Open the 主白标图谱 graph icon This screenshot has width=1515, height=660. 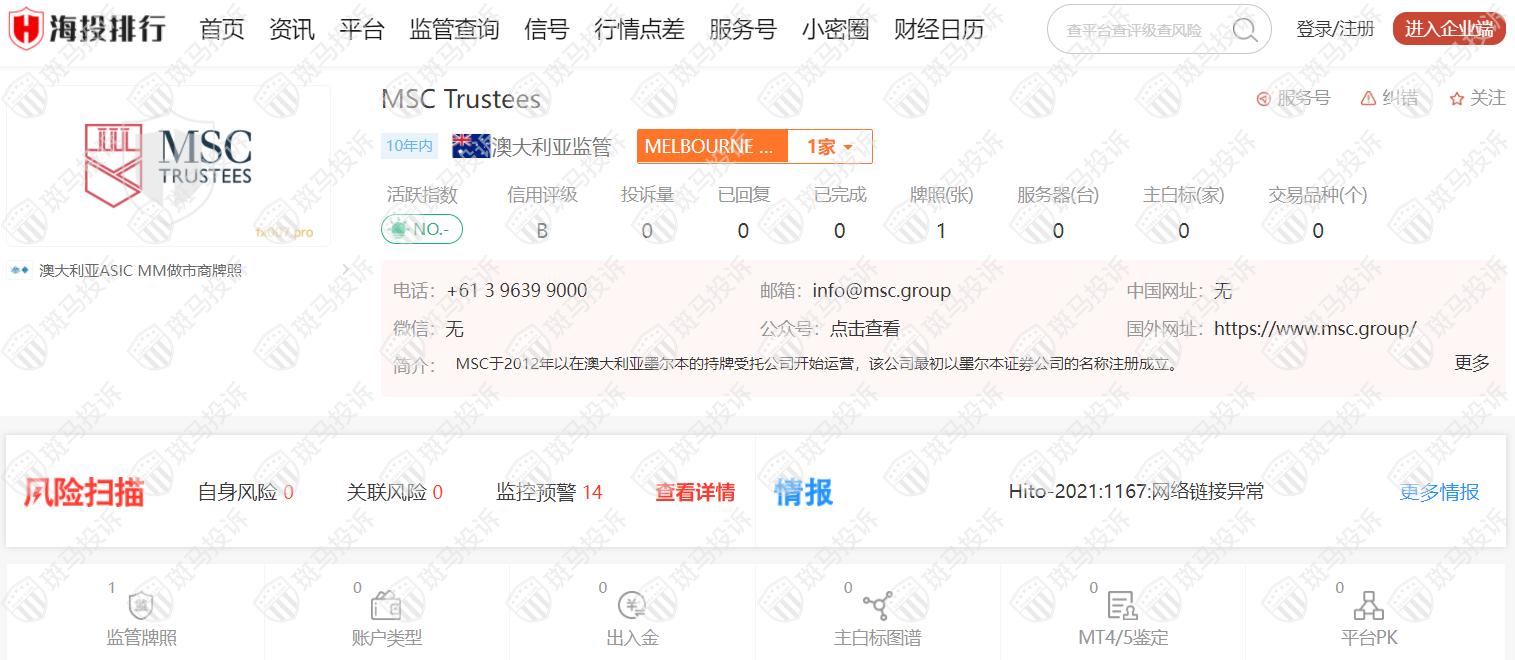click(877, 606)
